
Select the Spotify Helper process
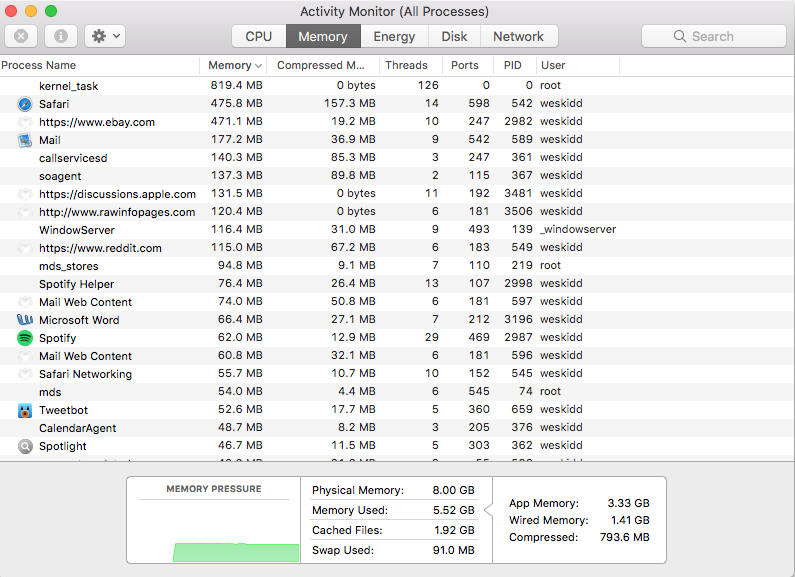(x=397, y=284)
